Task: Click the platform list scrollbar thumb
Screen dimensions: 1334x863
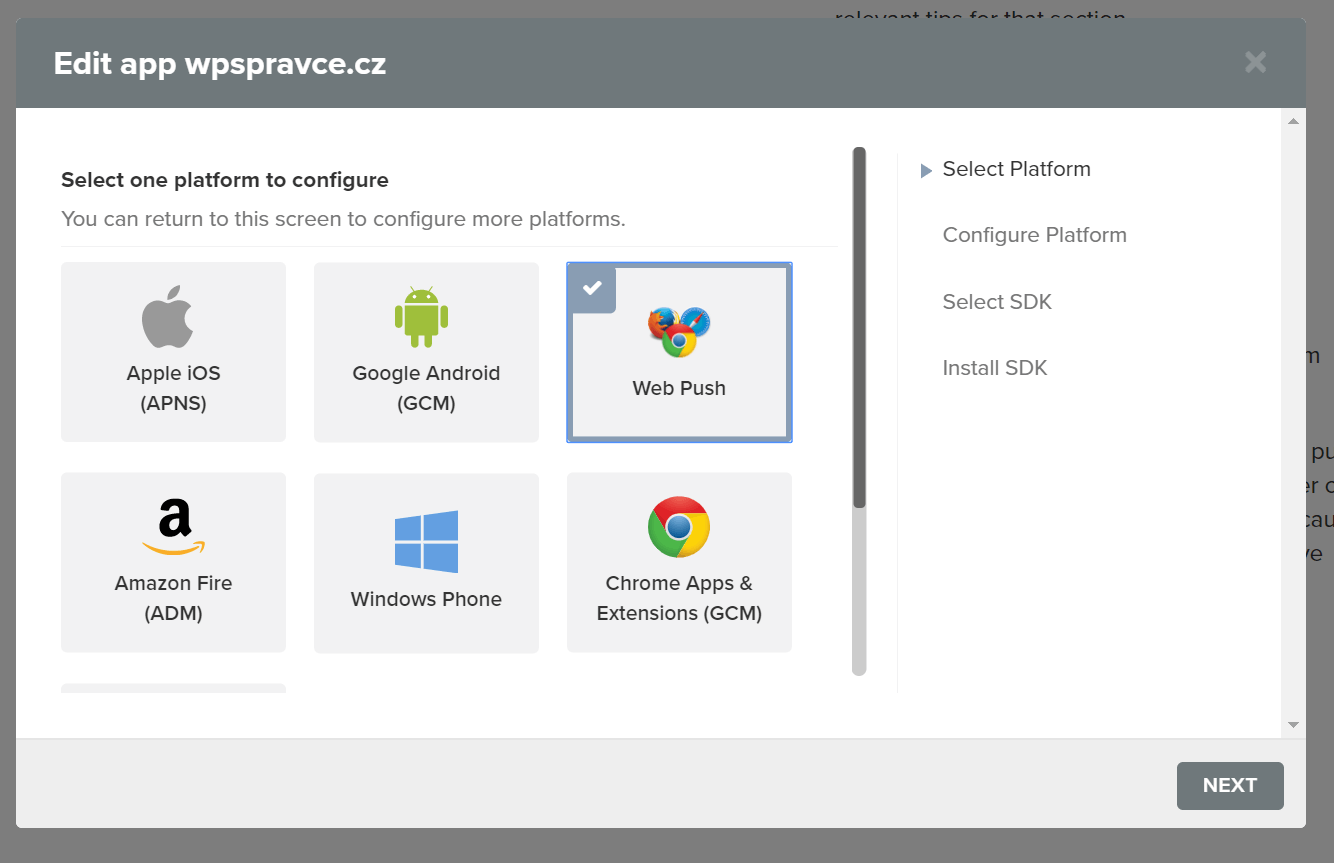Action: click(x=859, y=328)
